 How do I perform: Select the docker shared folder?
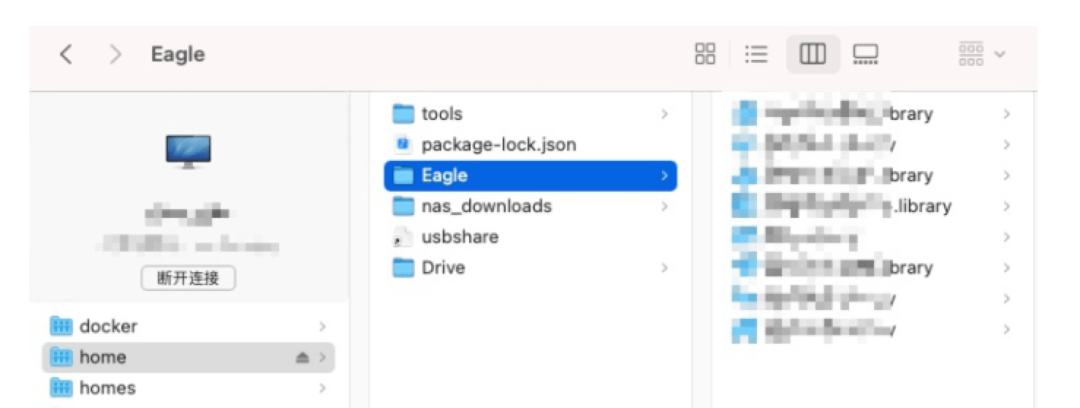coord(188,326)
